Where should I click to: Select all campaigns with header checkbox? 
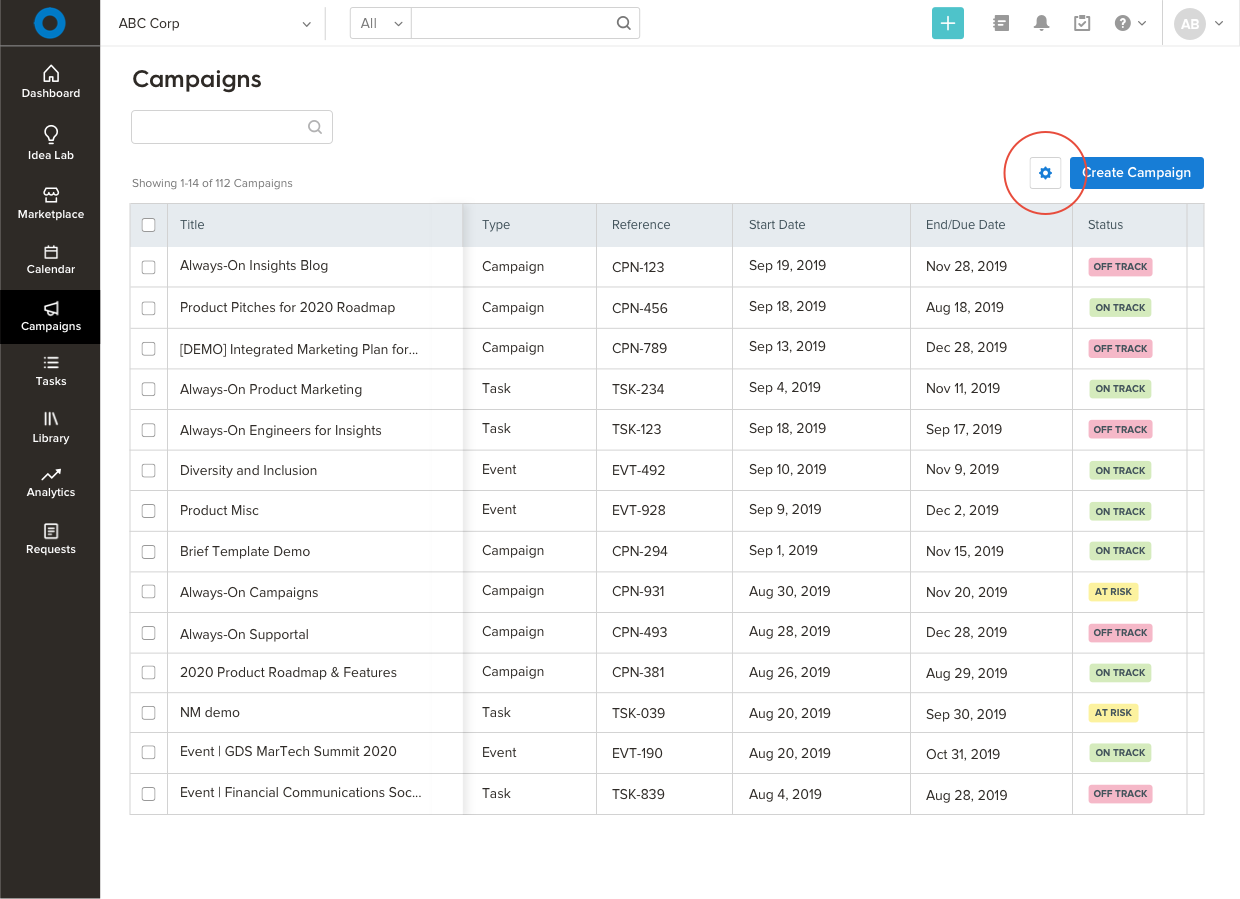tap(149, 225)
